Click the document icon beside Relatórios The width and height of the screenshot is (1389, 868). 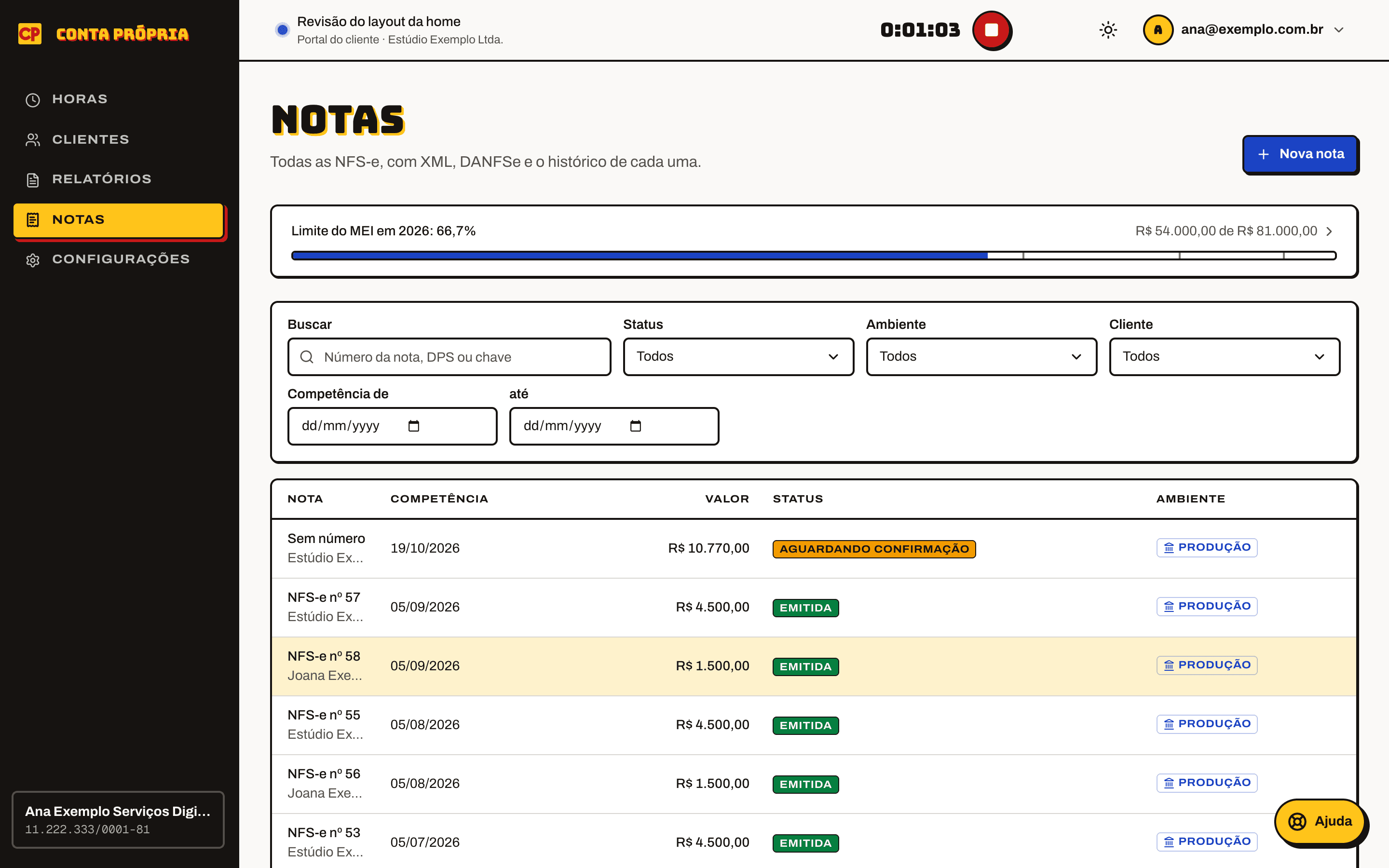coord(33,180)
